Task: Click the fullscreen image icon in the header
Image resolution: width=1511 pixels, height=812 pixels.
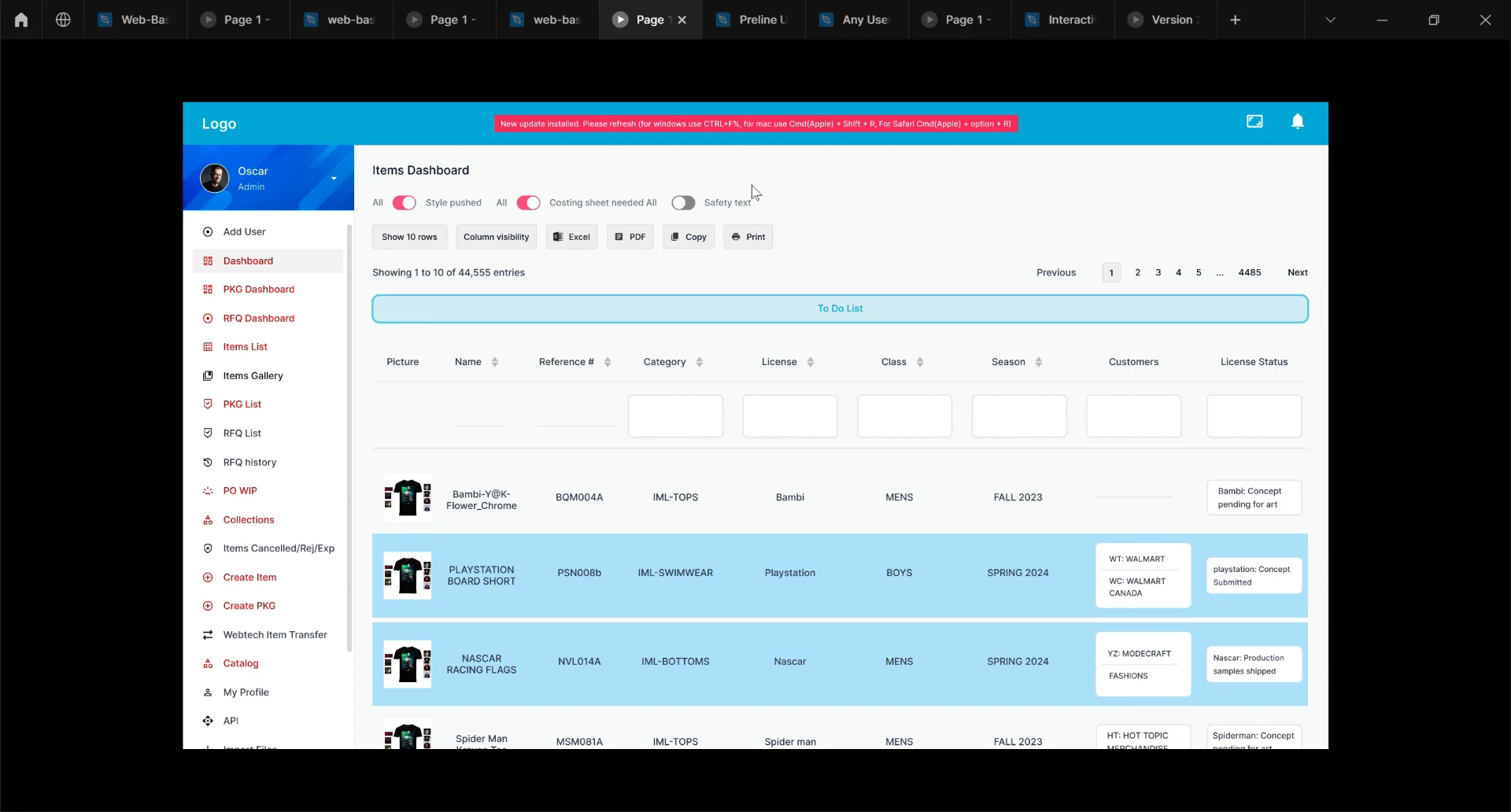Action: 1255,121
